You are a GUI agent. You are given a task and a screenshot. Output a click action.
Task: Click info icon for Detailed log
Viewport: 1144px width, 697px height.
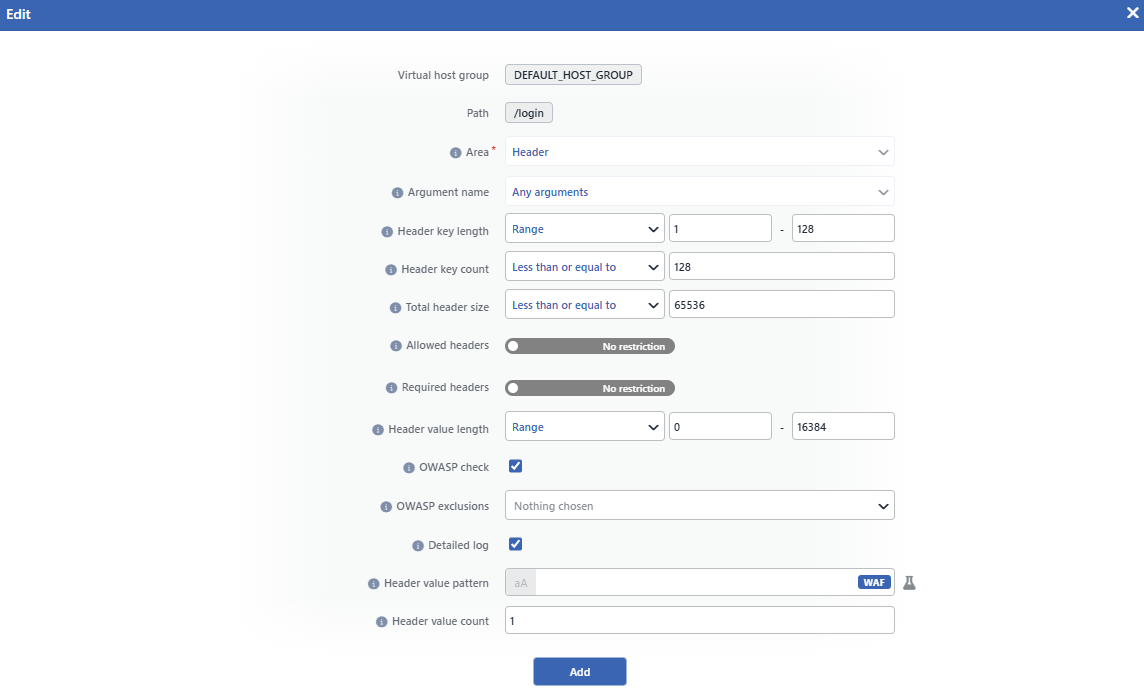(417, 545)
